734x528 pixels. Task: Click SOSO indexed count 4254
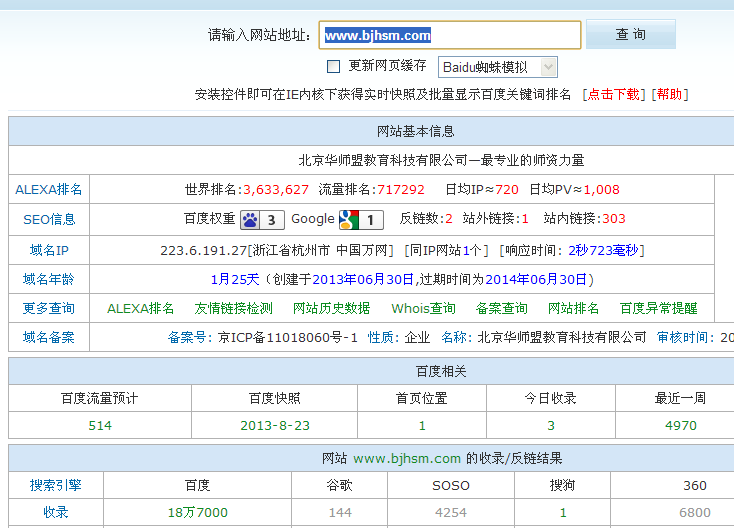[451, 513]
